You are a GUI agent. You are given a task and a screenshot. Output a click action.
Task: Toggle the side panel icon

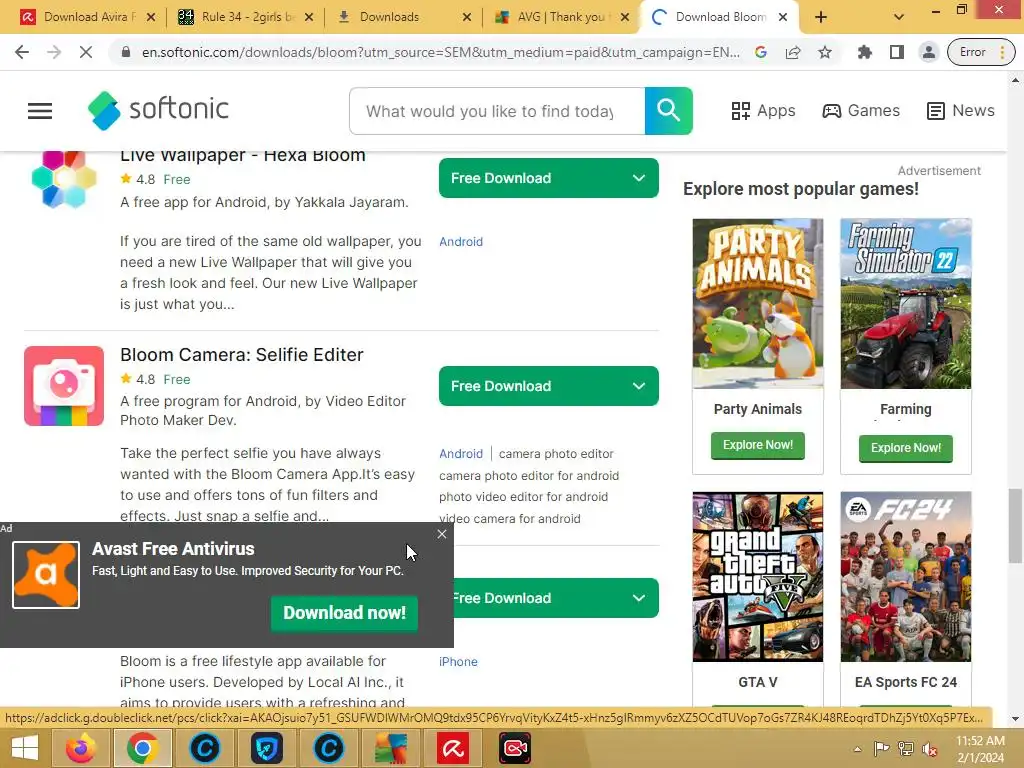(897, 52)
